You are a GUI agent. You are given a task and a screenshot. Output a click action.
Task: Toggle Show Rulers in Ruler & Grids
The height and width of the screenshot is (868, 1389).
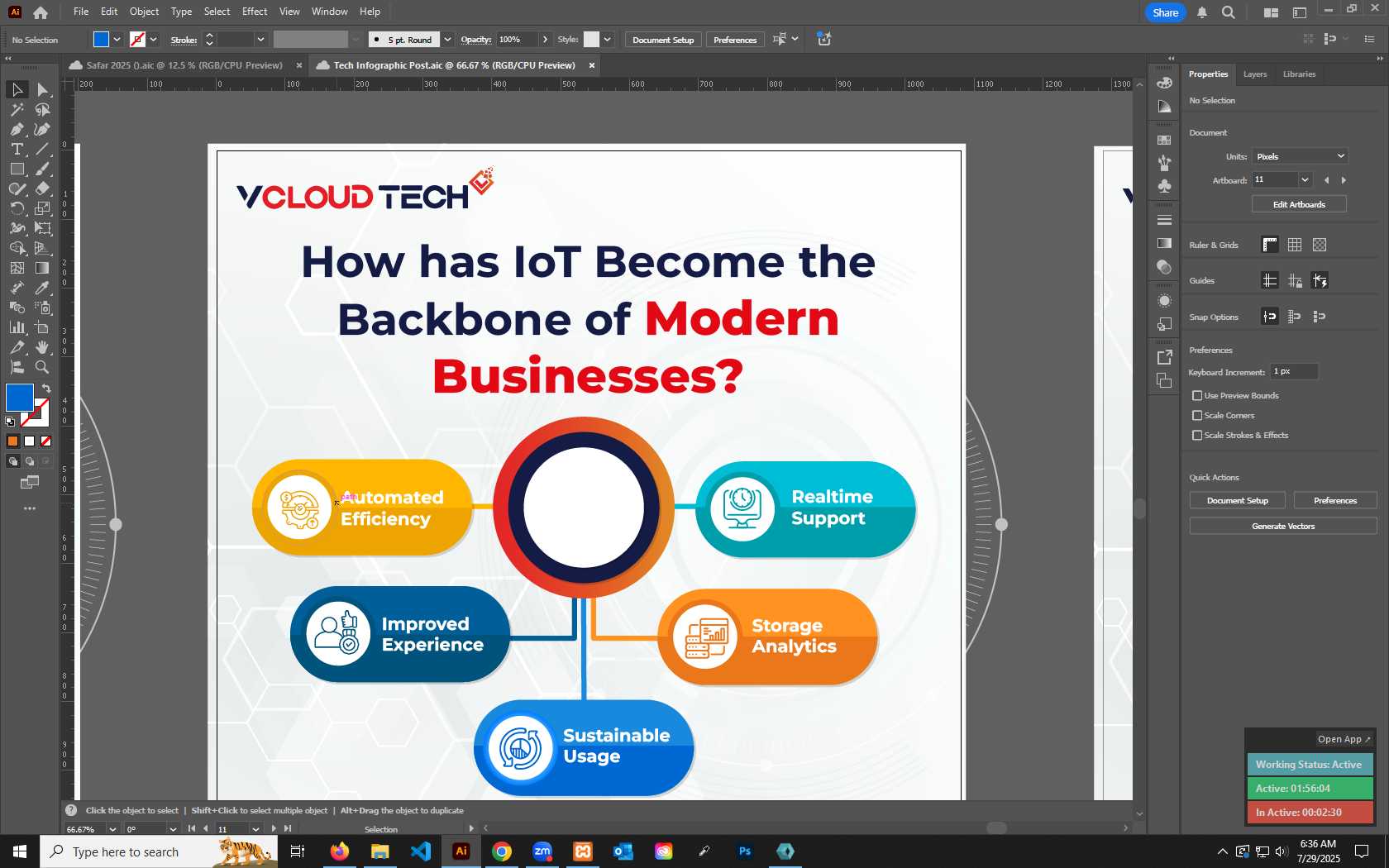tap(1270, 245)
